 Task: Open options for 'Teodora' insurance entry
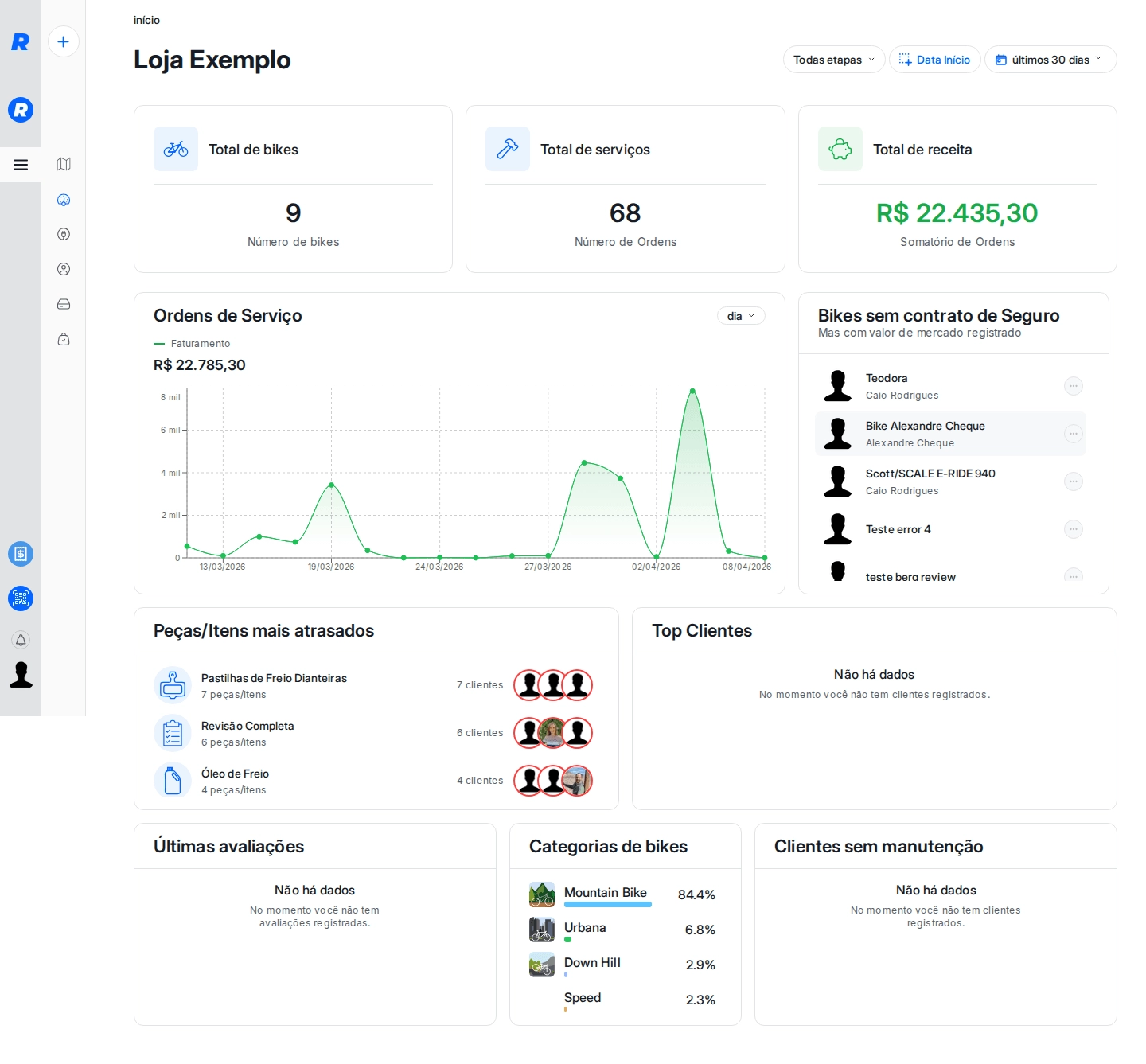coord(1074,385)
